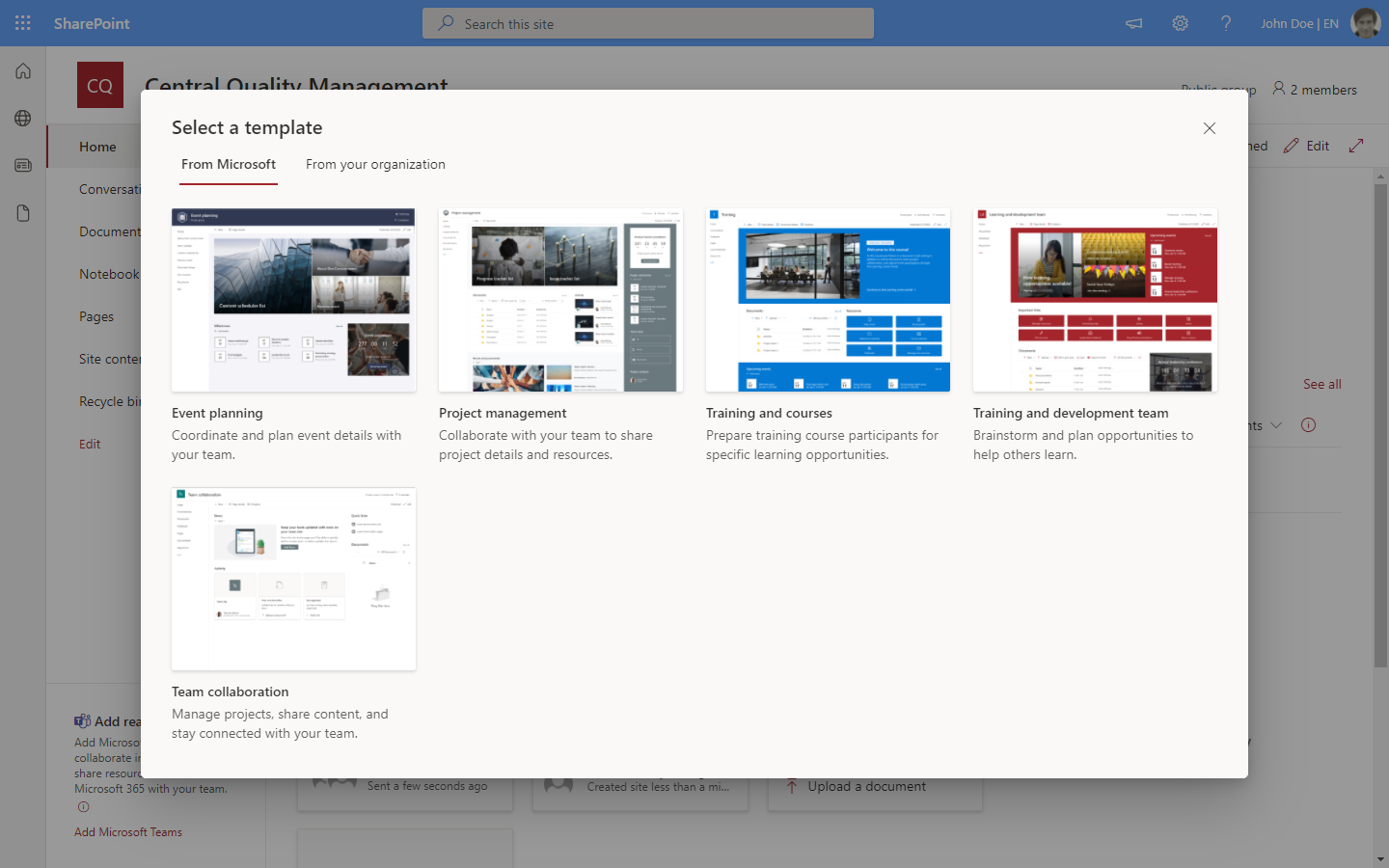Select the From Microsoft tab
Screen dimensions: 1389x868
tap(228, 164)
